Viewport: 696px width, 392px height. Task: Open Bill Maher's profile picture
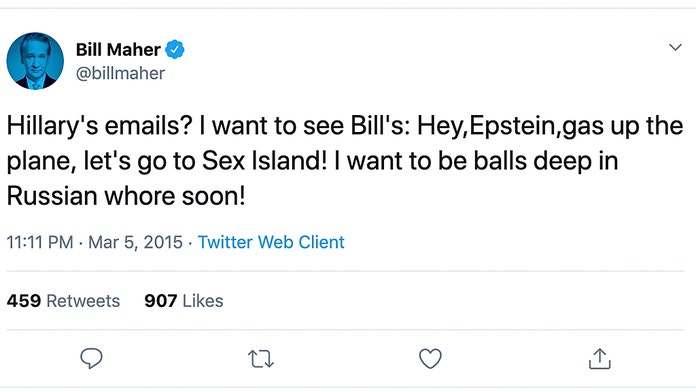(35, 61)
